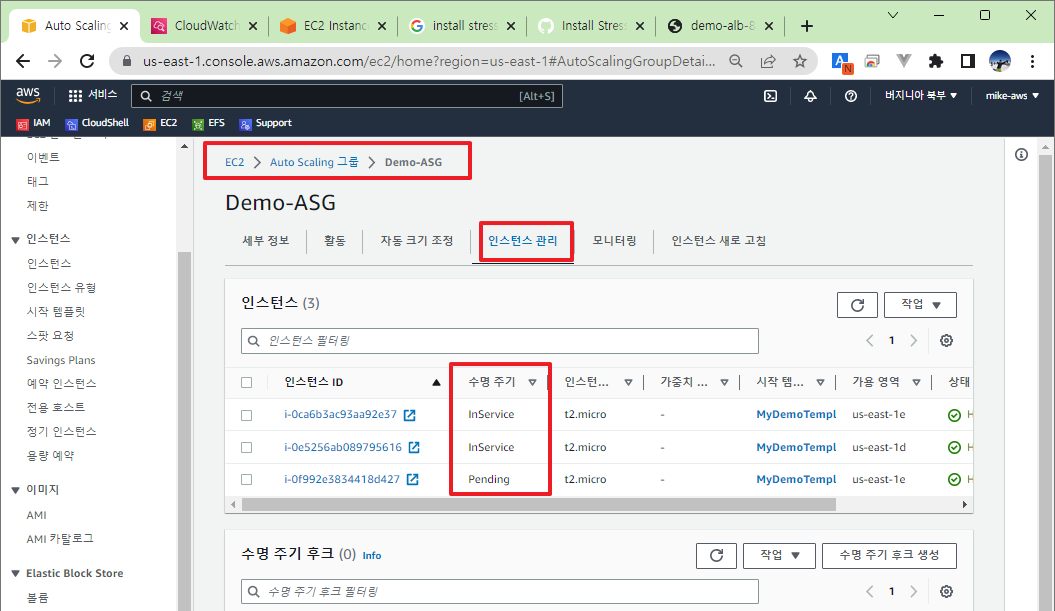The width and height of the screenshot is (1055, 611).
Task: Sort by 가용 영역 column arrow
Action: [916, 382]
